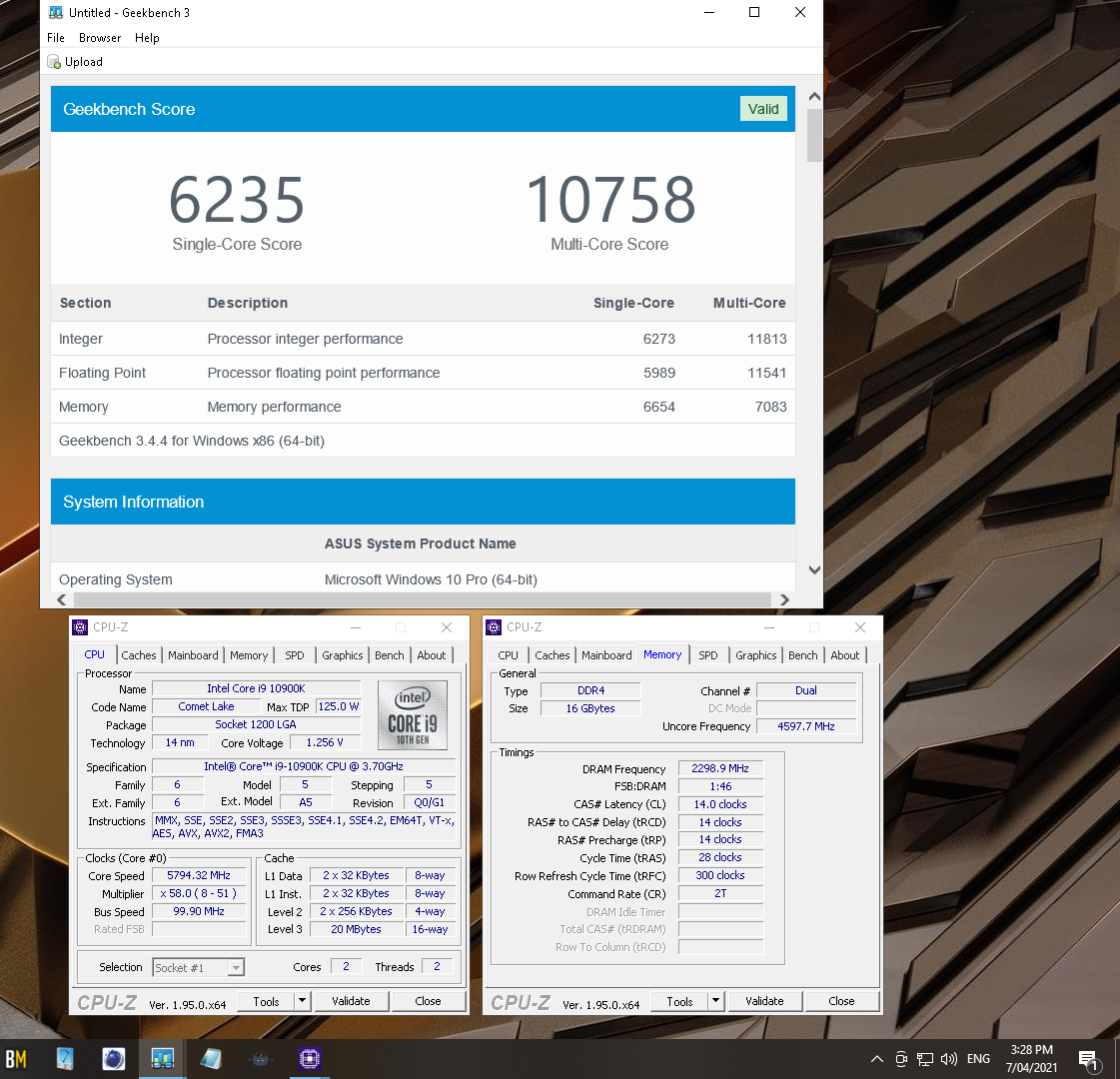Select Mainboard tab in left CPU-Z window
This screenshot has height=1079, width=1120.
tap(193, 655)
